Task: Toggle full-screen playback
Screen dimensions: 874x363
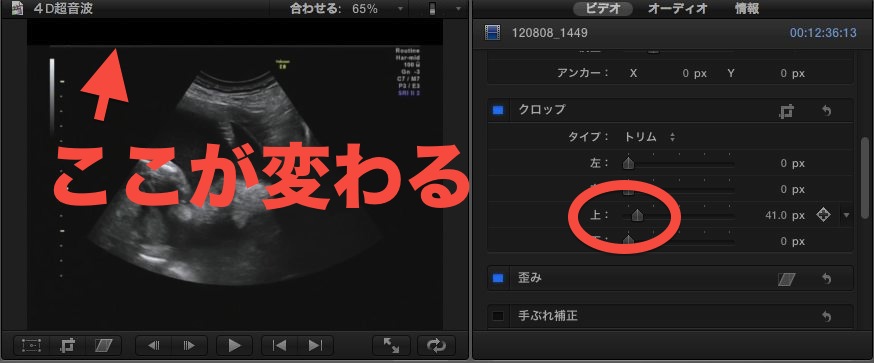Action: 391,346
